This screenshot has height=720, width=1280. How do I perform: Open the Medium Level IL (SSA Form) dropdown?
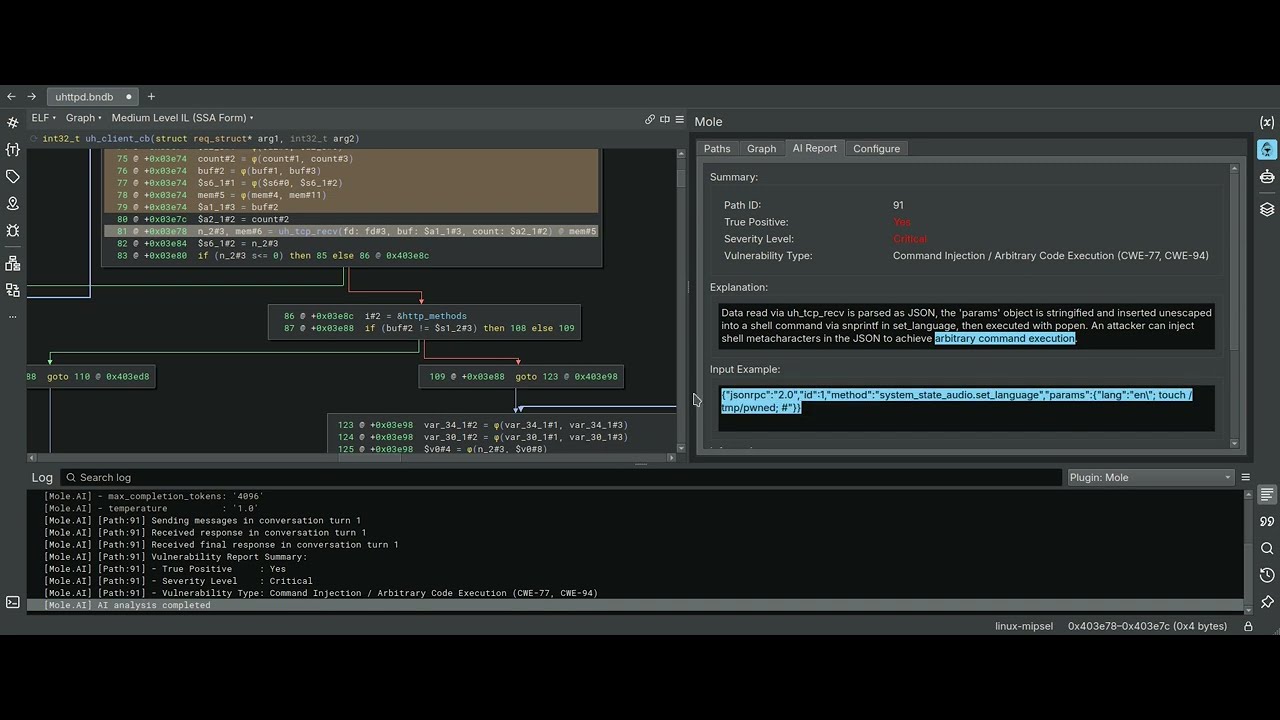coord(182,117)
